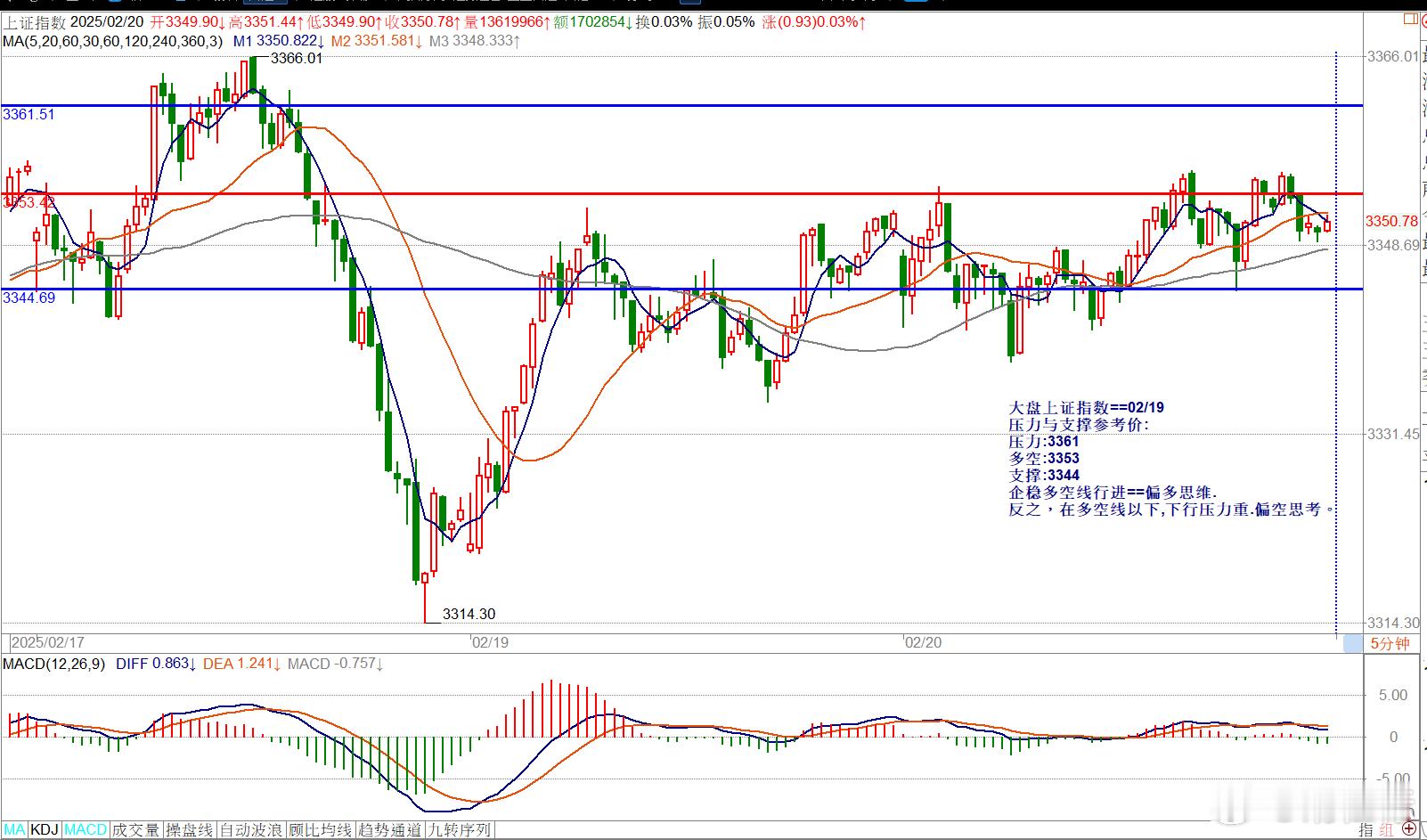Click the DEA 1.241 value
Image resolution: width=1427 pixels, height=840 pixels.
point(243,664)
